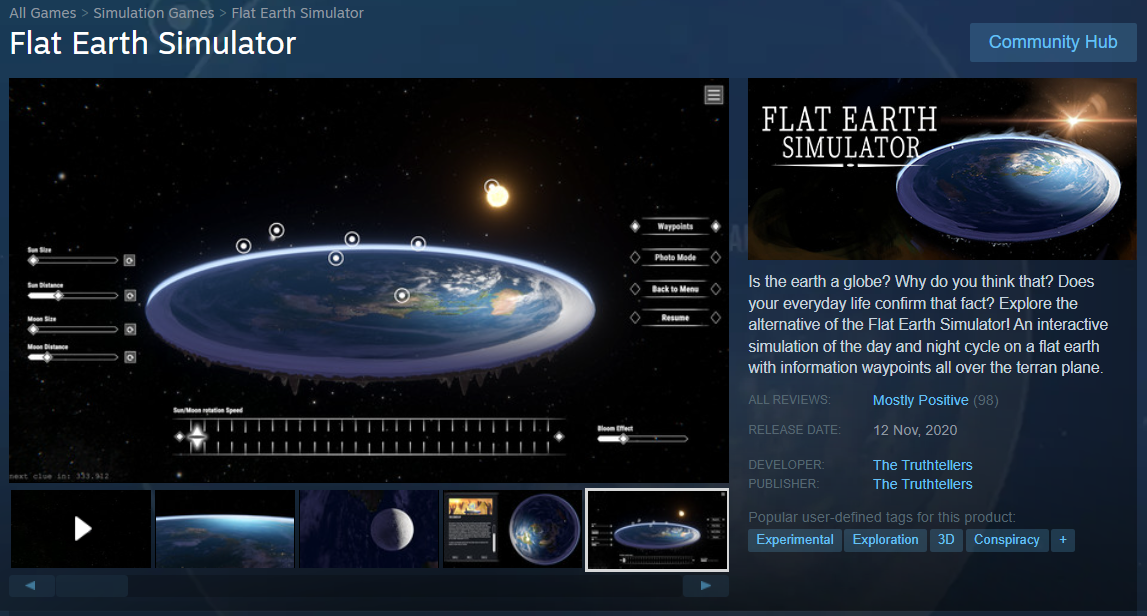The width and height of the screenshot is (1147, 616).
Task: Select the Exploration tag
Action: click(885, 540)
